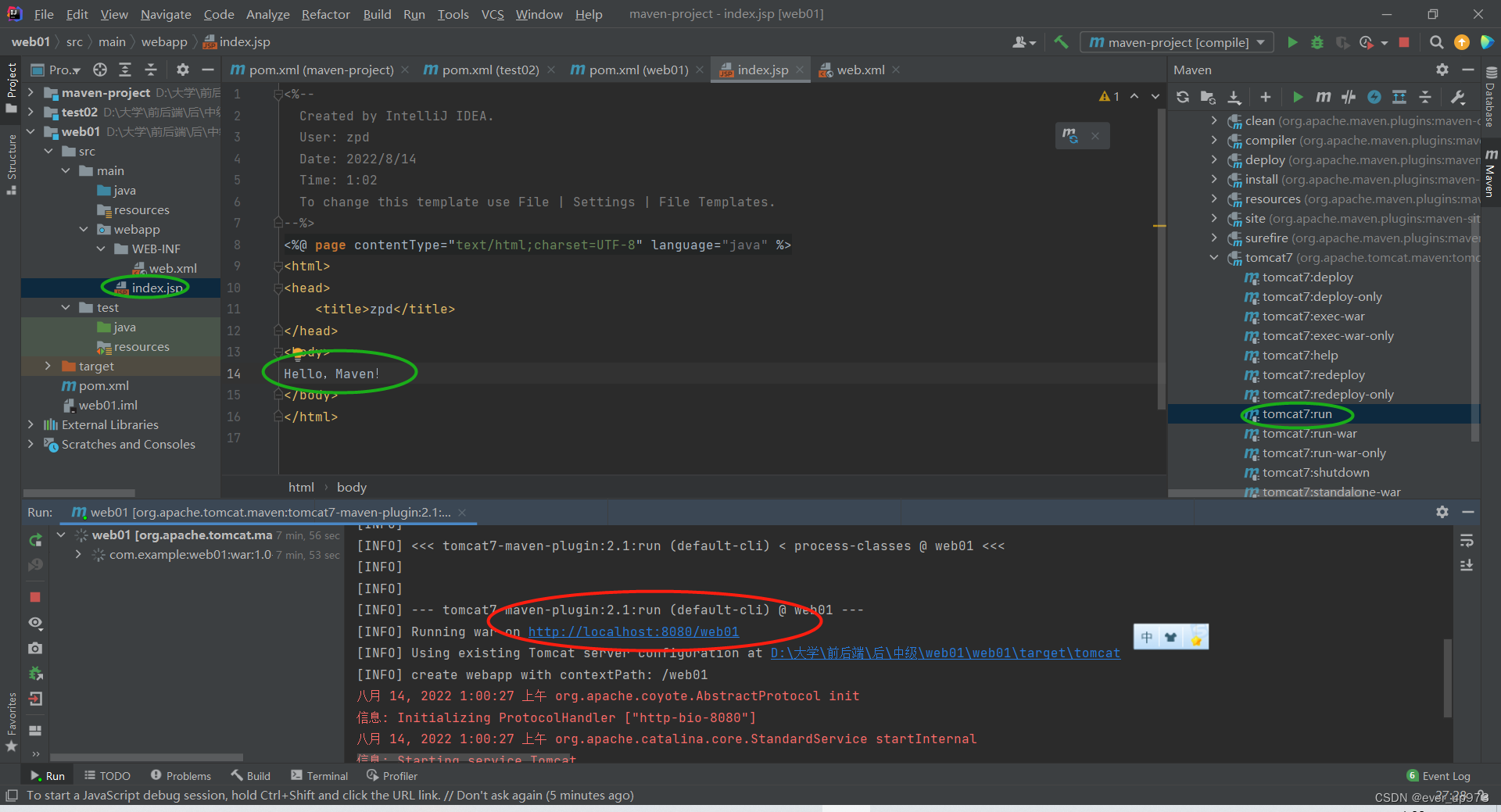Click the camera dump threads icon
Viewport: 1501px width, 812px height.
click(35, 648)
